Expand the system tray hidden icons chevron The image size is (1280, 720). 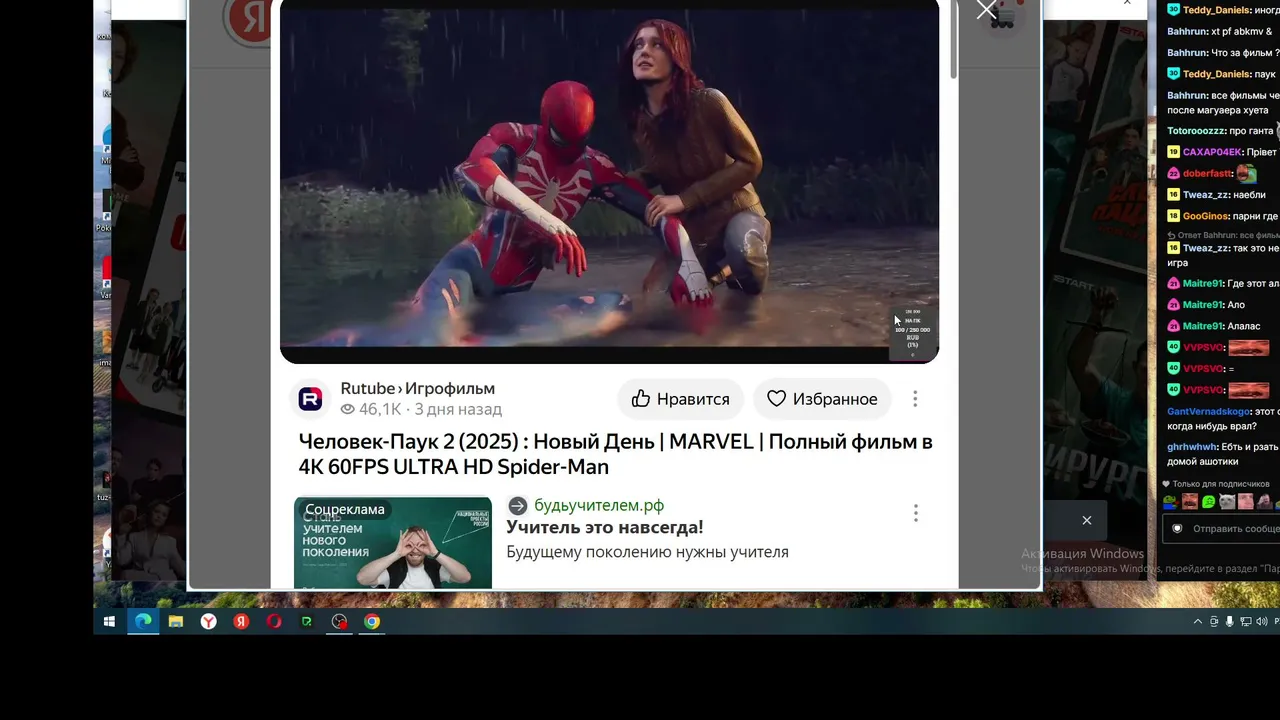pos(1198,622)
